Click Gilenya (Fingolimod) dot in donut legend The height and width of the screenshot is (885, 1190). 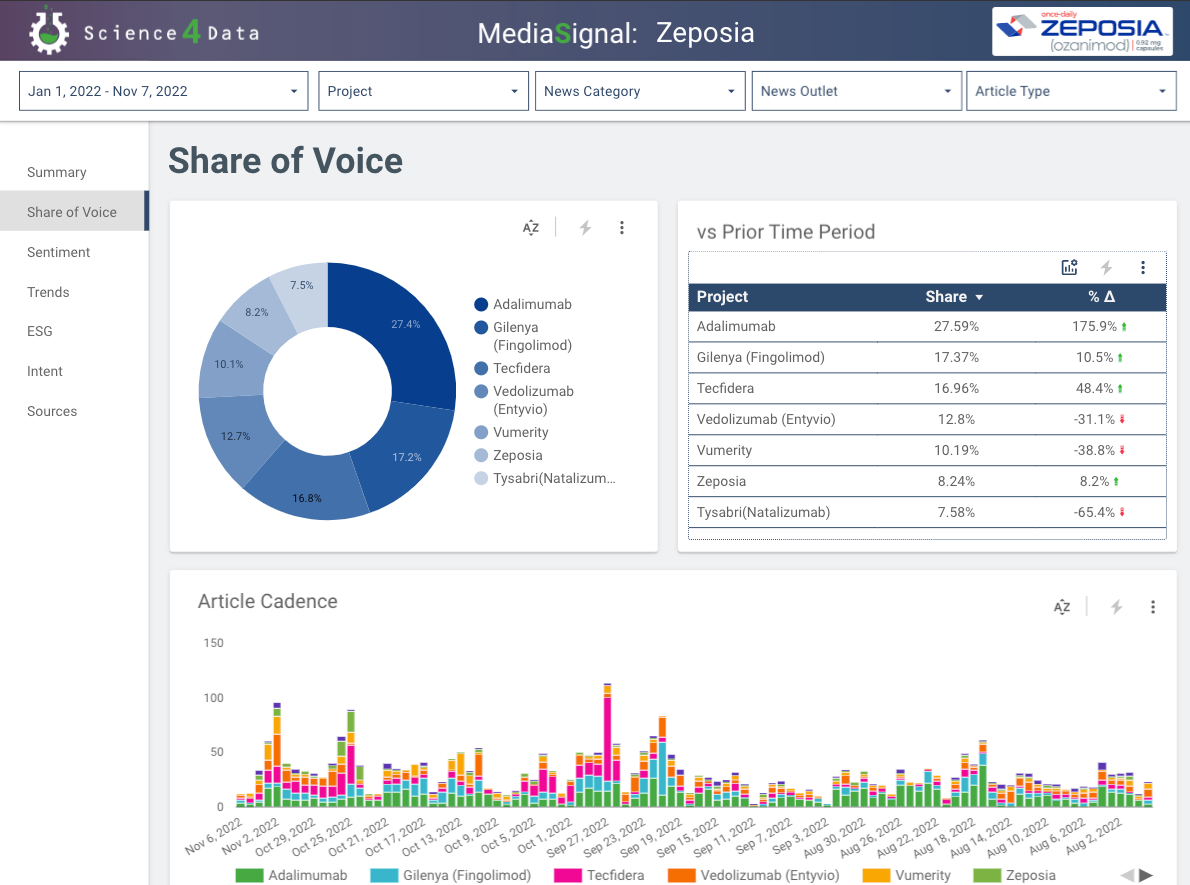pos(480,327)
